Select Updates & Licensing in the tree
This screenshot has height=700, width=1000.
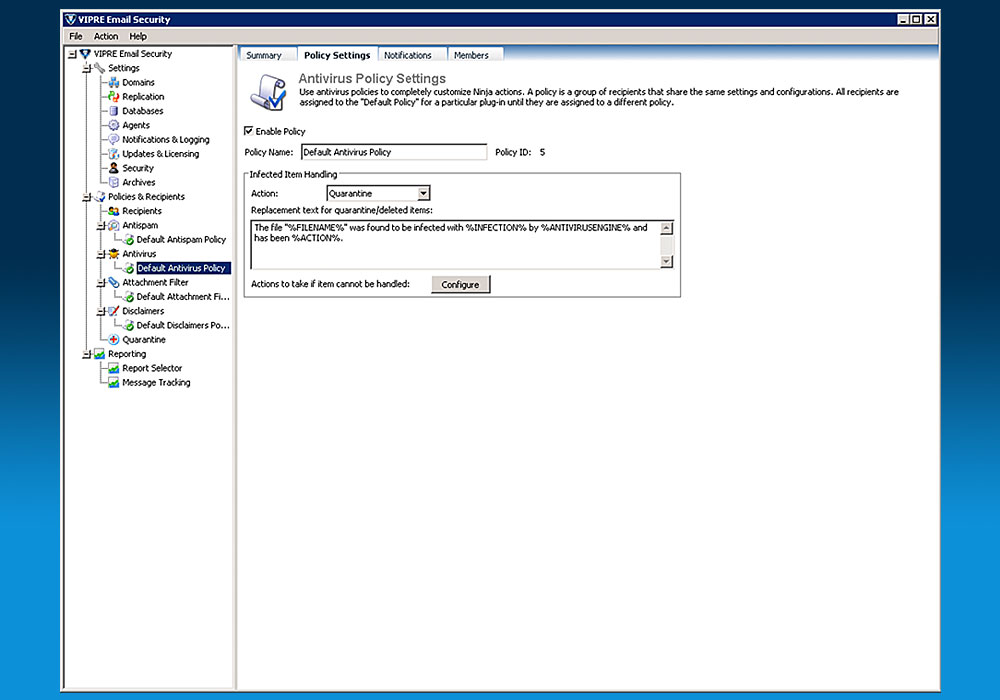(161, 154)
